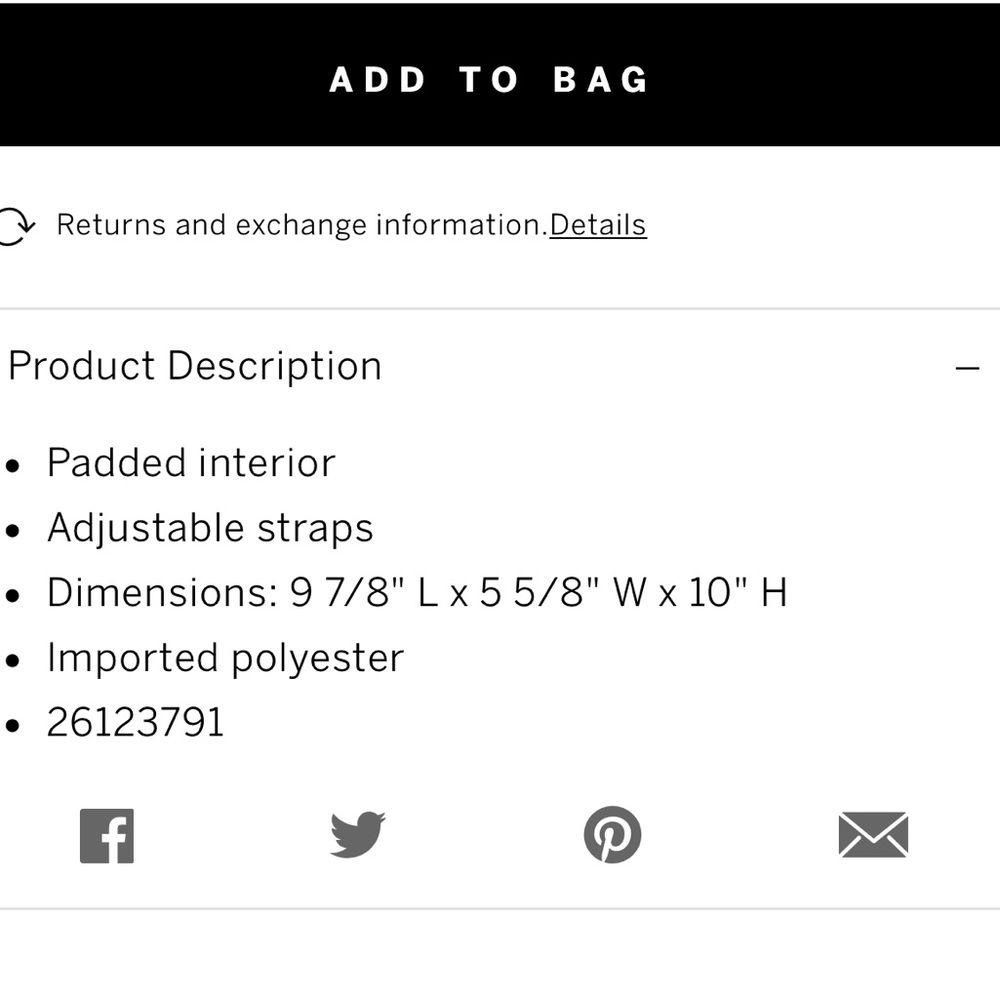Click the bullet beside Padded interior
Viewport: 1000px width, 1000px height.
[12, 466]
